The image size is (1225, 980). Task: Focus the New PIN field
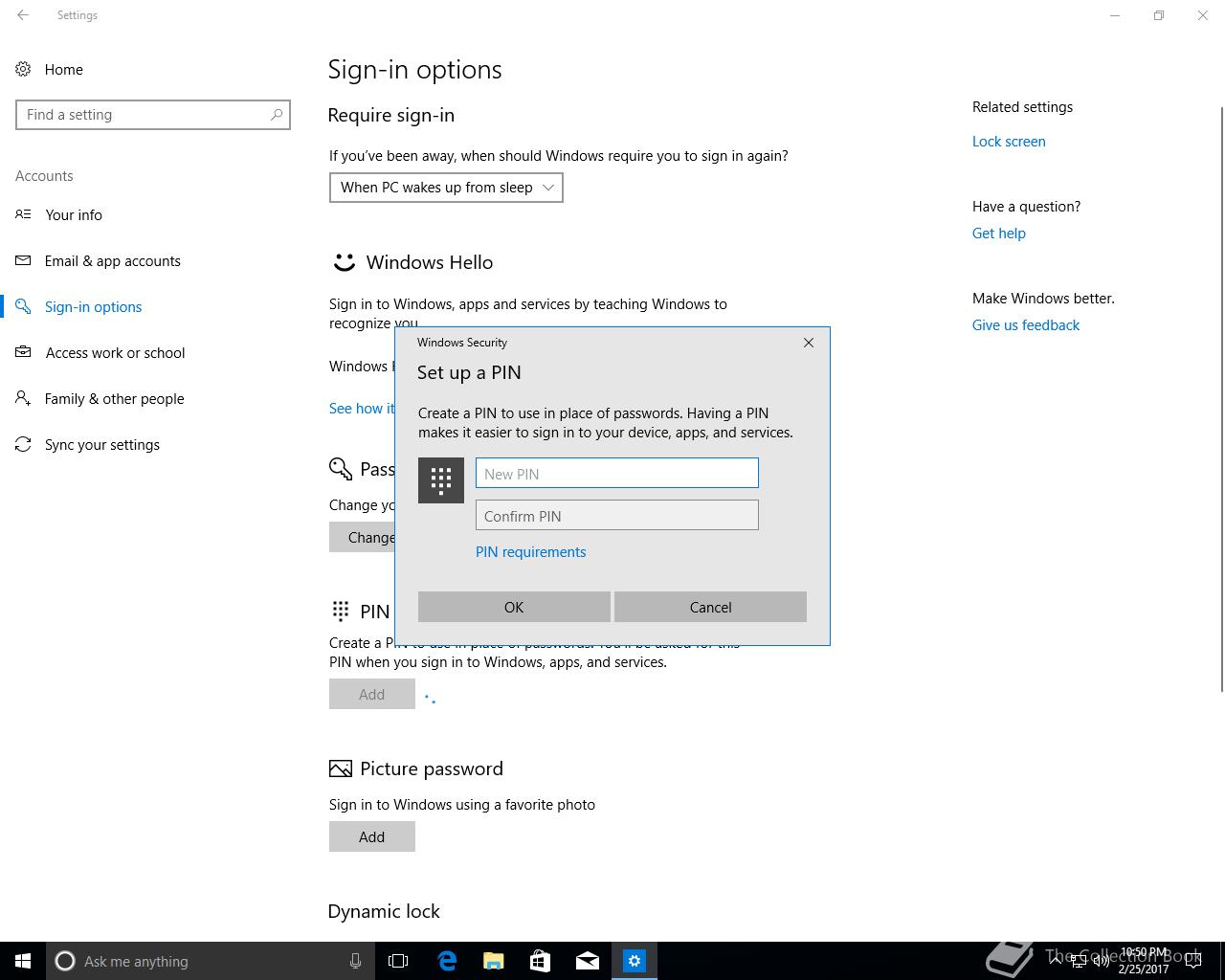click(x=617, y=473)
